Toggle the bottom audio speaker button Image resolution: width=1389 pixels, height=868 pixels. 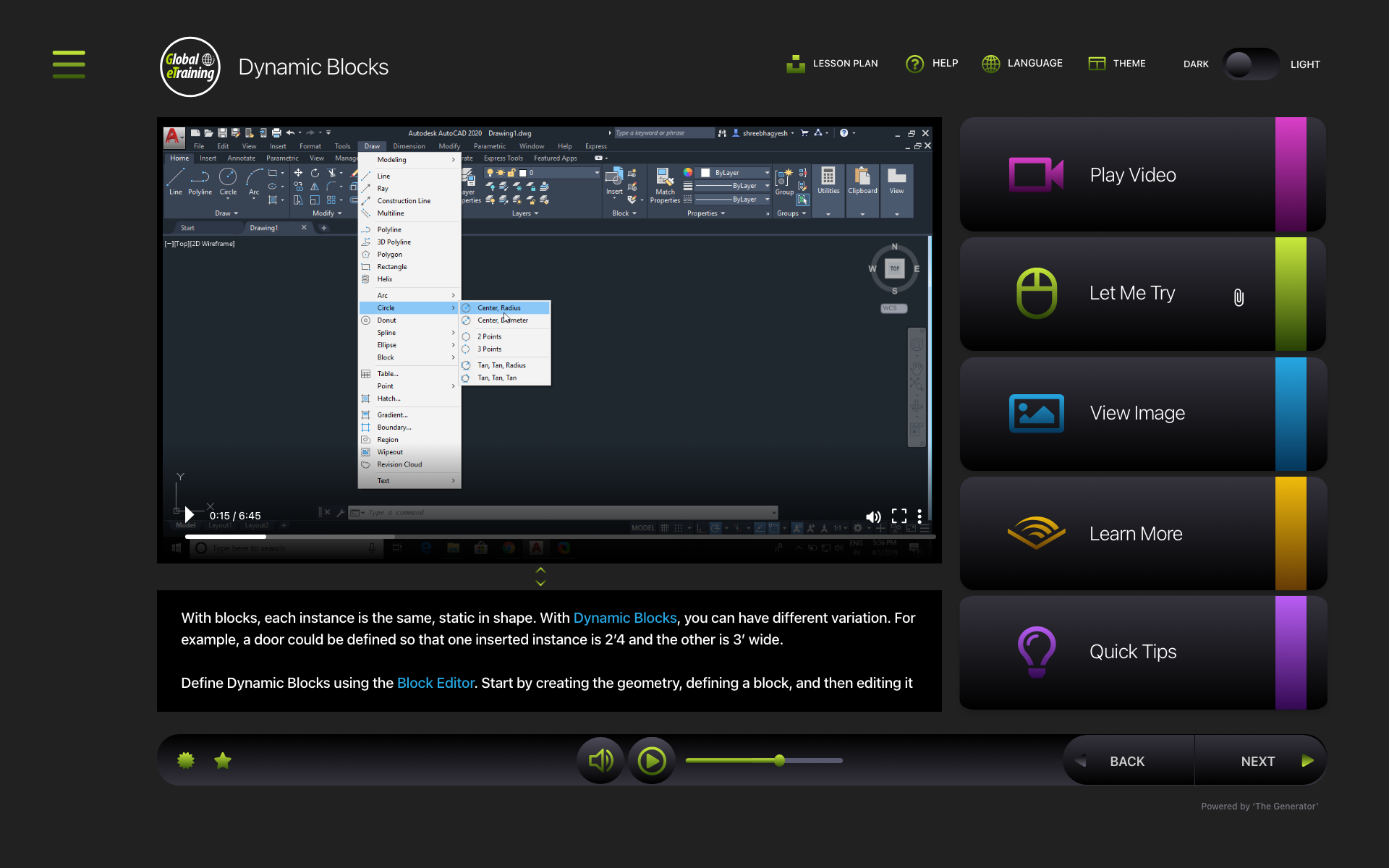pyautogui.click(x=600, y=760)
